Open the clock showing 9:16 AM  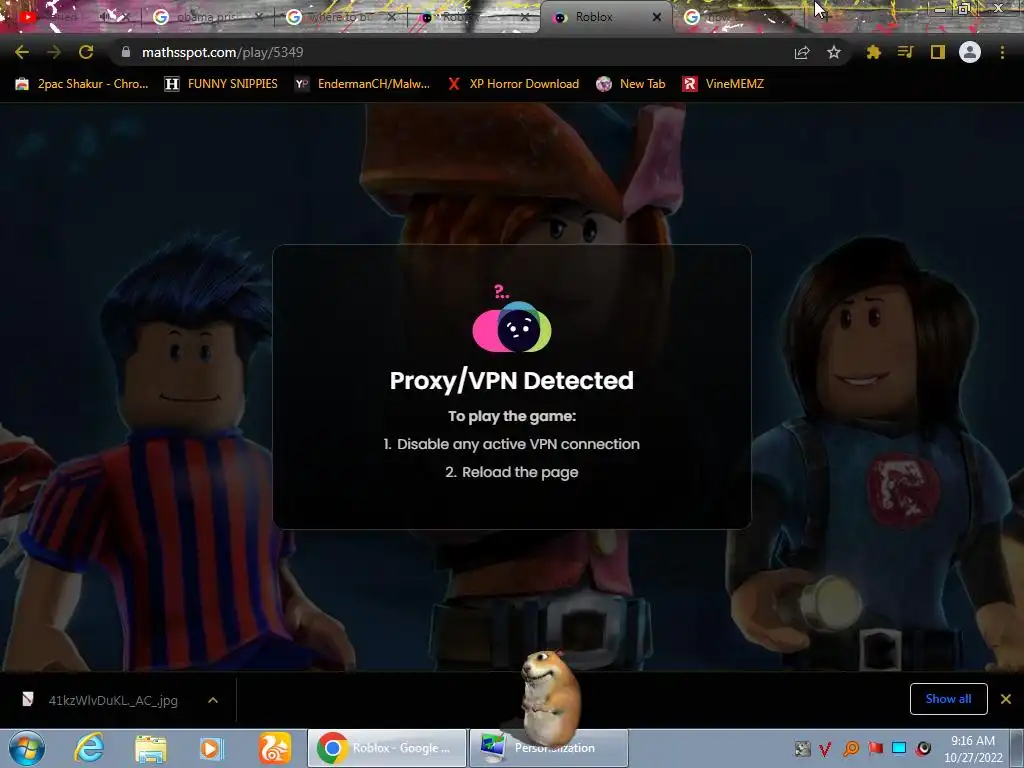point(973,749)
